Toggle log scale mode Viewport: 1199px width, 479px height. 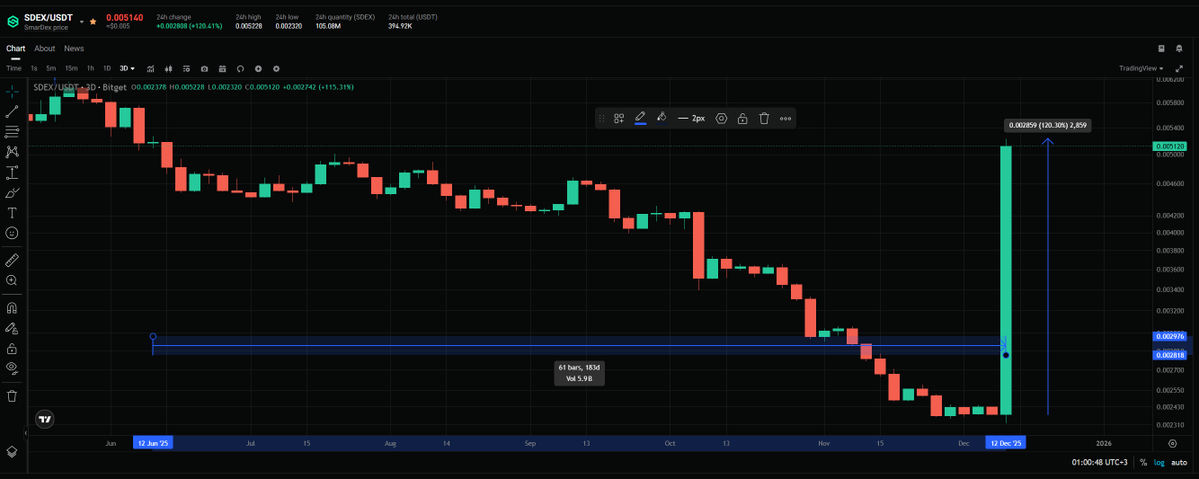[x=1159, y=462]
